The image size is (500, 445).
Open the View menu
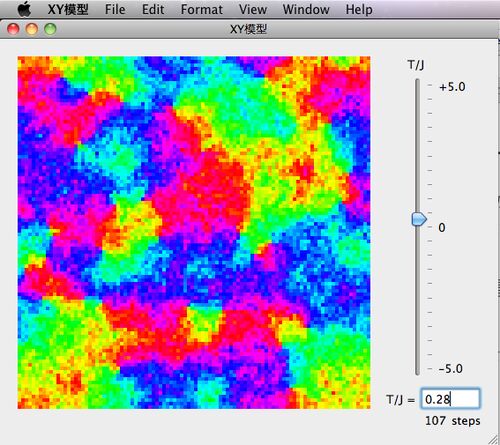click(253, 9)
